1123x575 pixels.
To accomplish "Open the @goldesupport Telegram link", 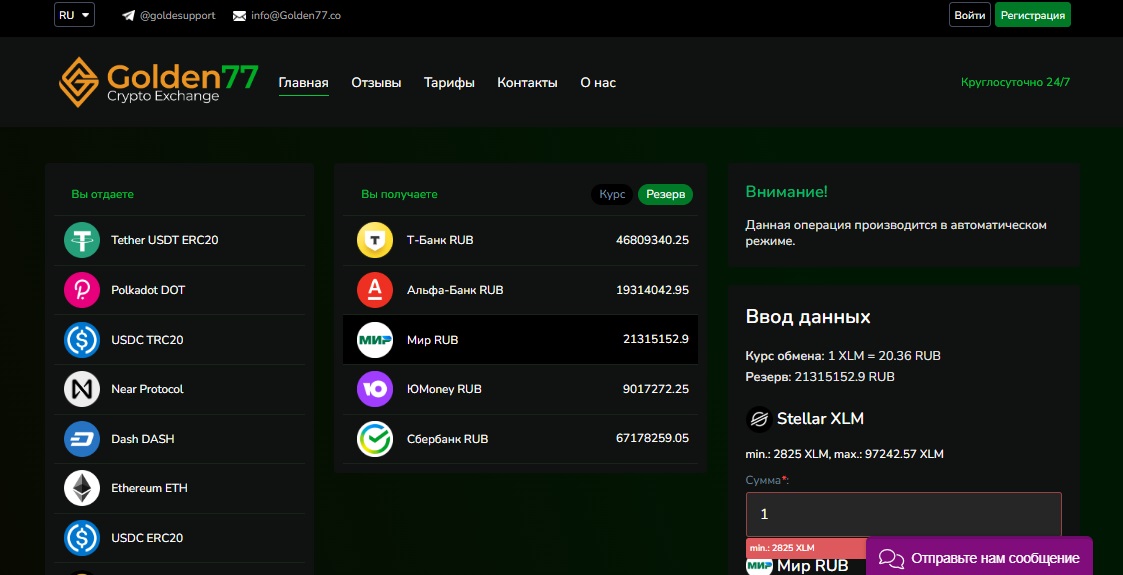I will 168,16.
